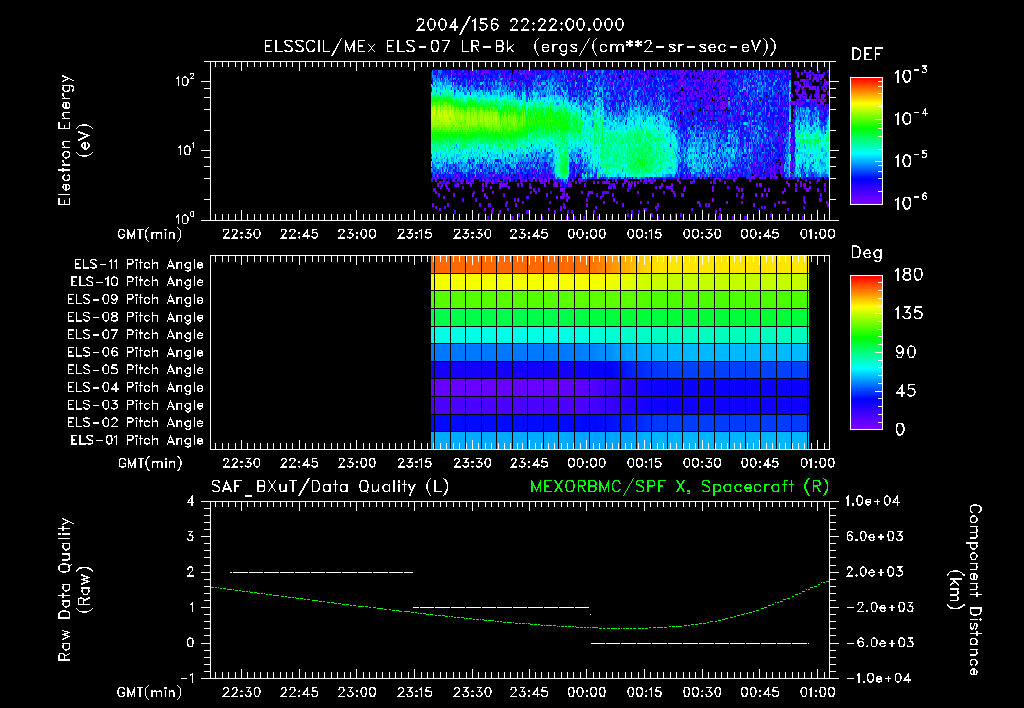Select the ELS-01 Pitch Angle row label
This screenshot has height=708, width=1024.
click(136, 440)
